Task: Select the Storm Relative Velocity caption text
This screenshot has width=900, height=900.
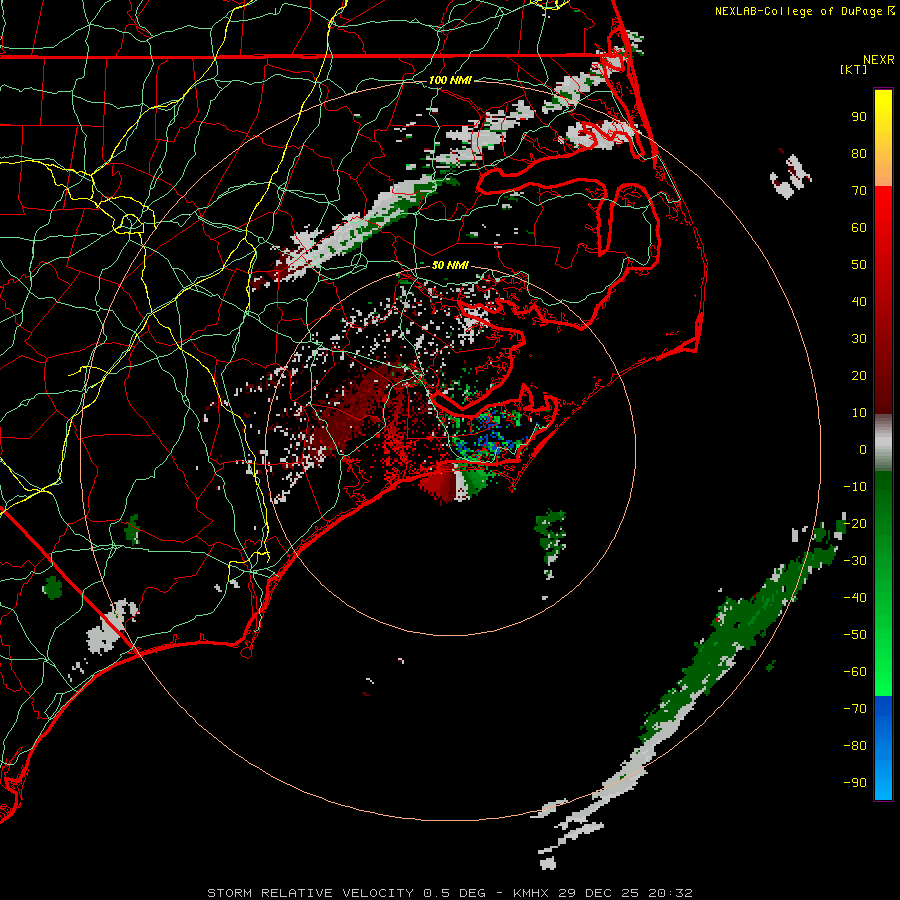Action: click(450, 893)
